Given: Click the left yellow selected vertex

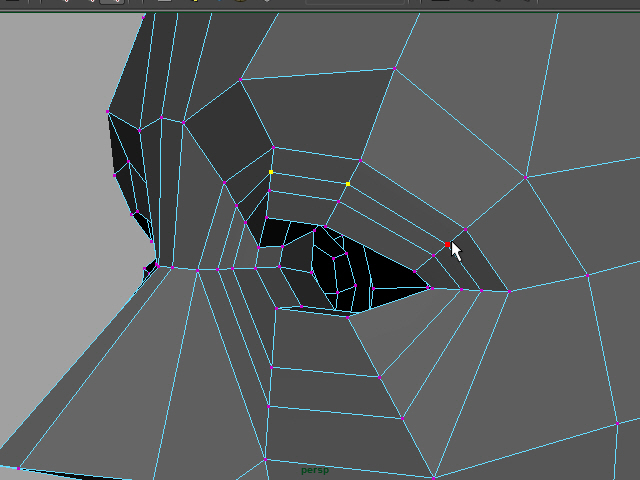Looking at the screenshot, I should [x=271, y=172].
